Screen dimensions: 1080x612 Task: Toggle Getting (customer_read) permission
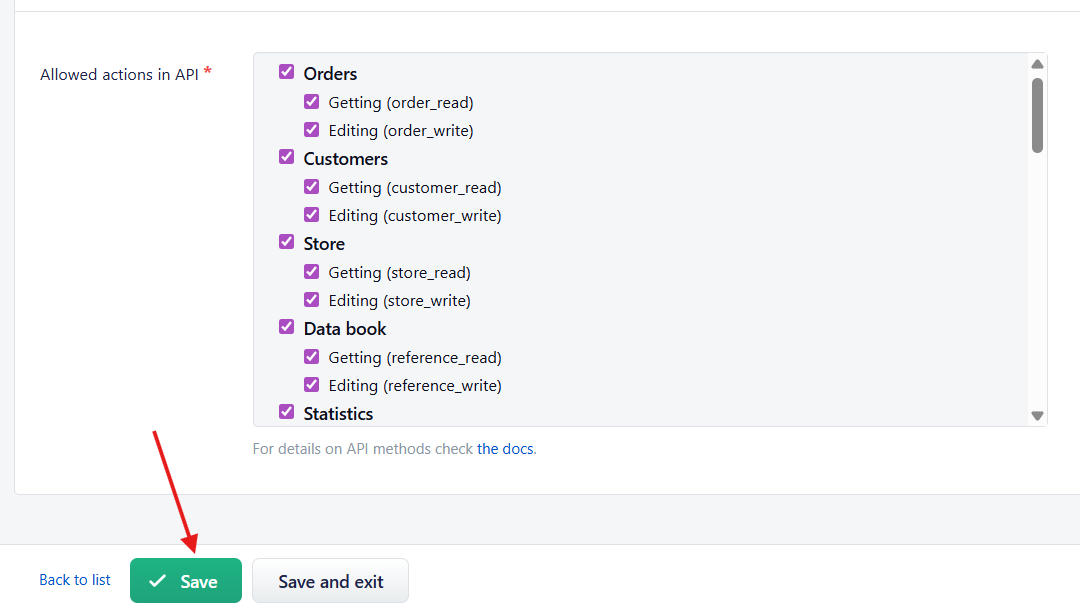click(x=312, y=186)
